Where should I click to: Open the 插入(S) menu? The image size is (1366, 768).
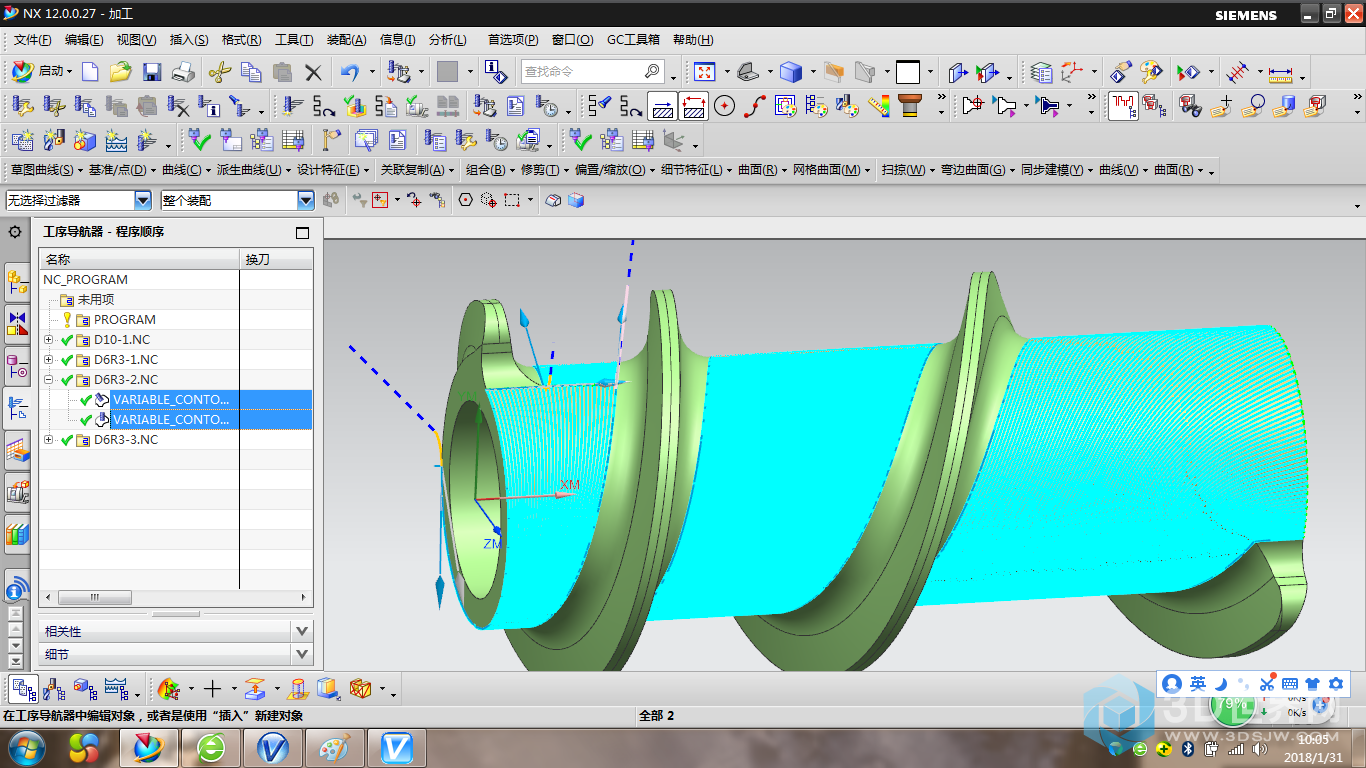coord(189,40)
